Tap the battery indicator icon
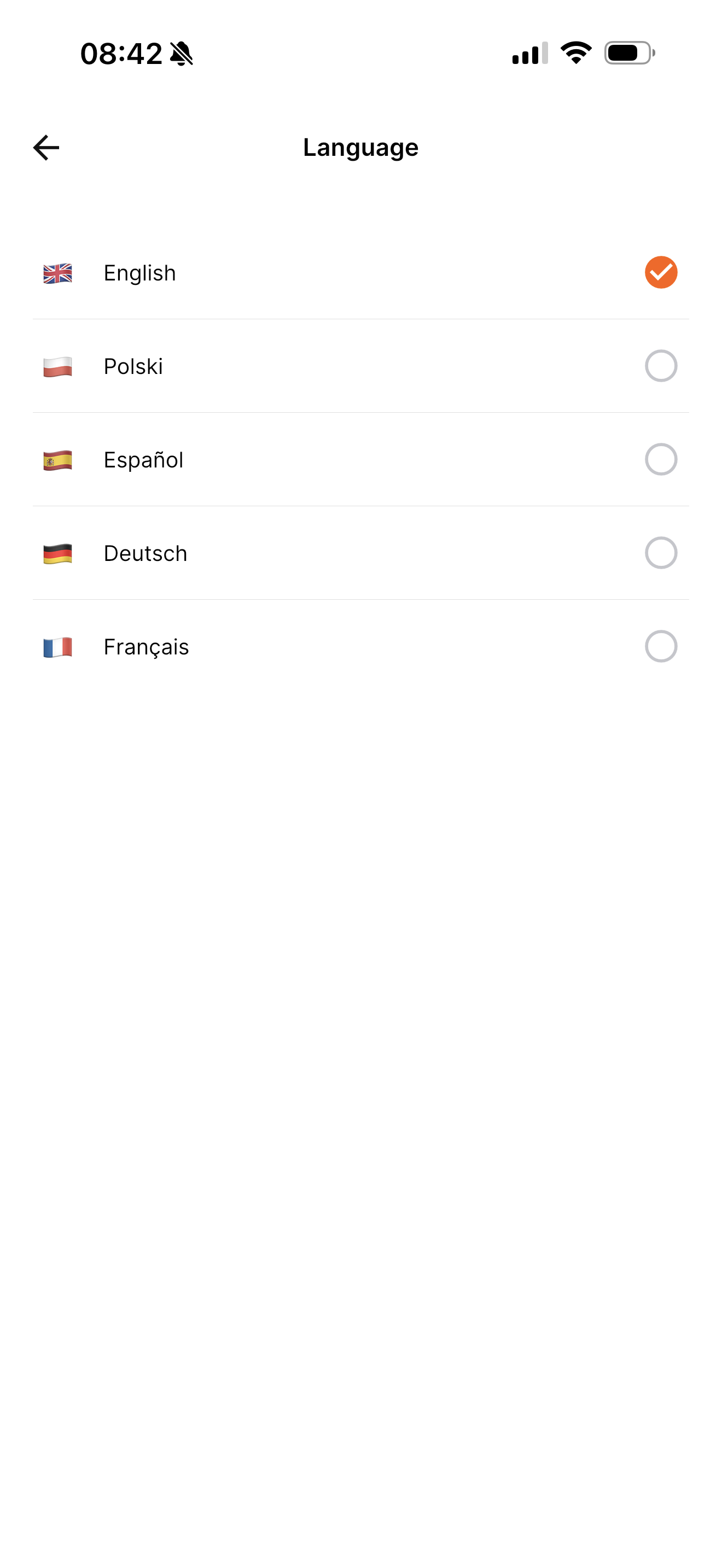Screen dimensions: 722x1568 [x=630, y=53]
